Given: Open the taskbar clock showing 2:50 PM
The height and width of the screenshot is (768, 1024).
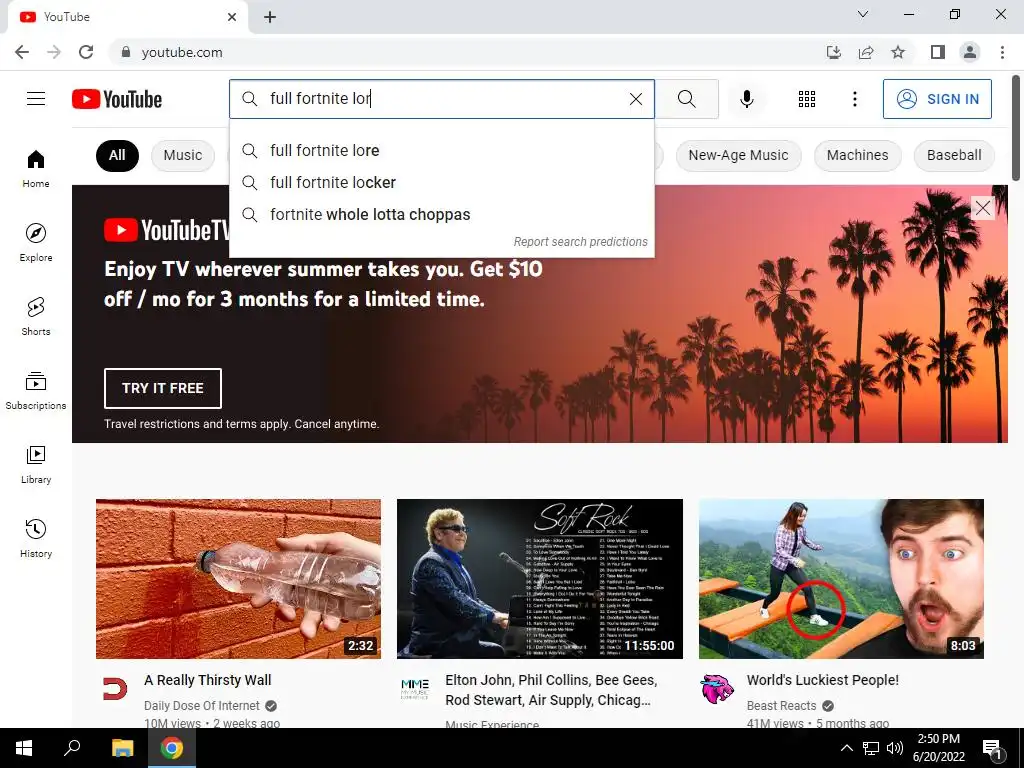Looking at the screenshot, I should 938,748.
